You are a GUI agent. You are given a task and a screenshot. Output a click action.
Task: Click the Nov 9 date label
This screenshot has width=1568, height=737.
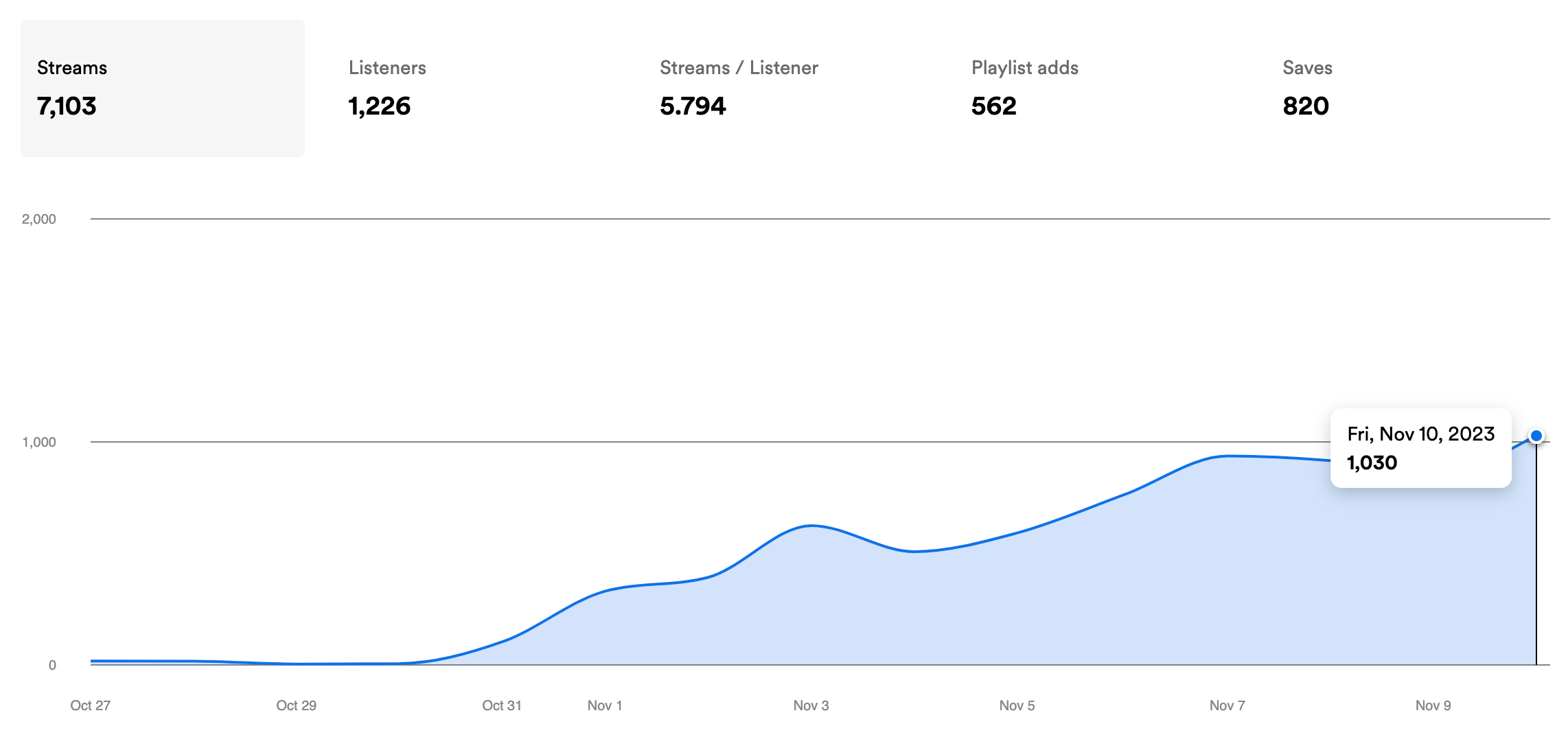[1433, 705]
